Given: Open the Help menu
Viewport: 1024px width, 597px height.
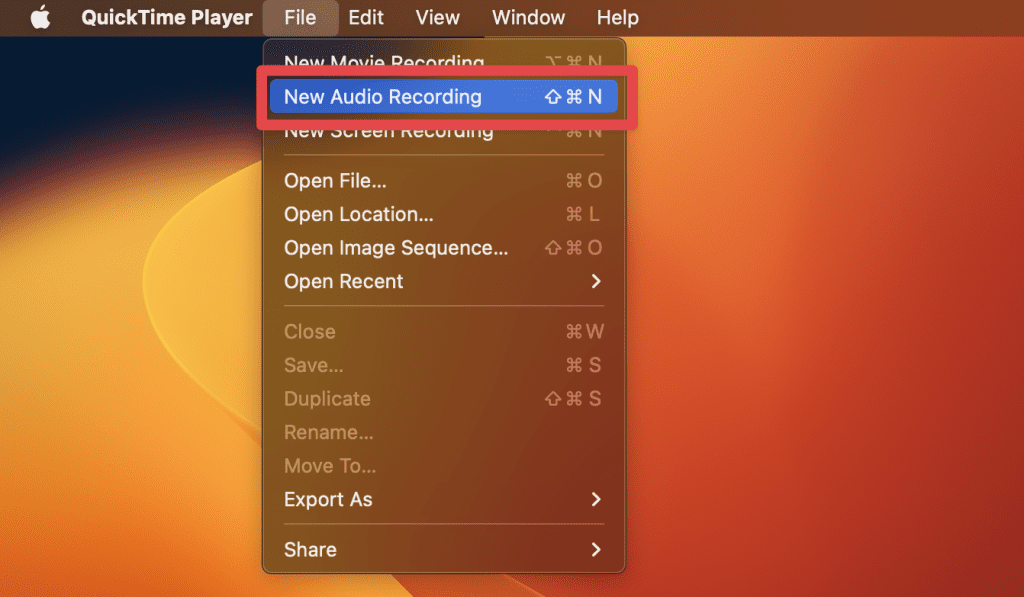Looking at the screenshot, I should pos(617,18).
